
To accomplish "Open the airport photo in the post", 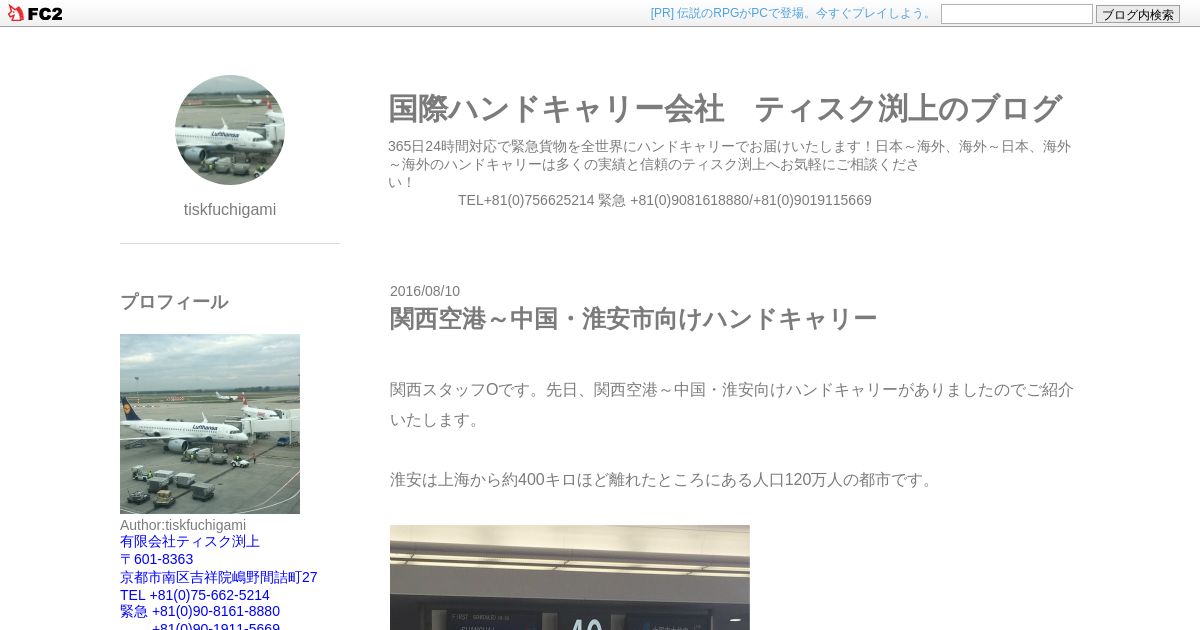I will pyautogui.click(x=570, y=577).
